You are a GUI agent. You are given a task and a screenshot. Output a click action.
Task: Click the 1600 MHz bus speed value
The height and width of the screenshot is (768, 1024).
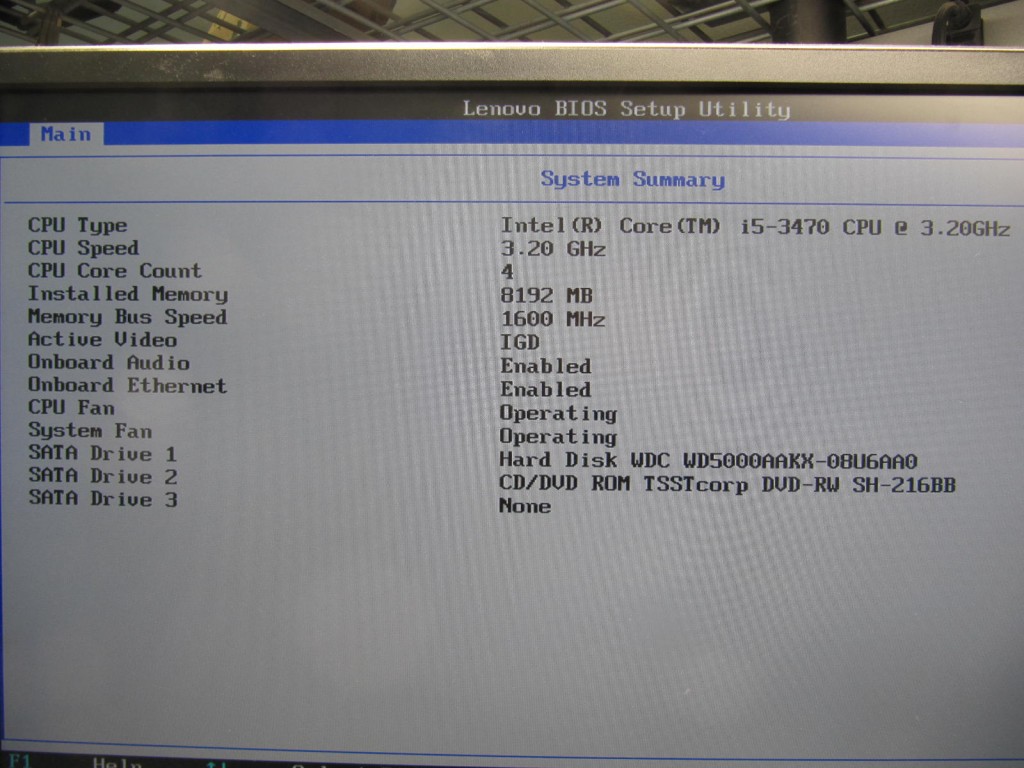pos(552,319)
